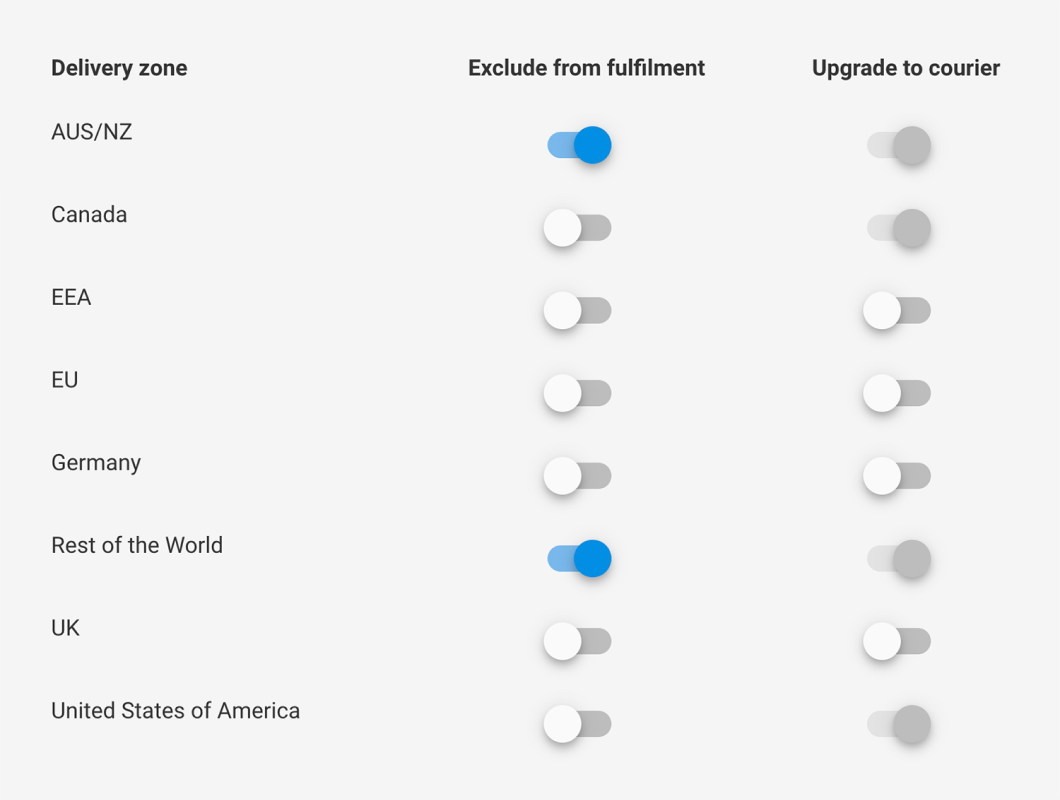Click the disabled courier toggle for Rest of the World
This screenshot has width=1060, height=800.
point(899,559)
